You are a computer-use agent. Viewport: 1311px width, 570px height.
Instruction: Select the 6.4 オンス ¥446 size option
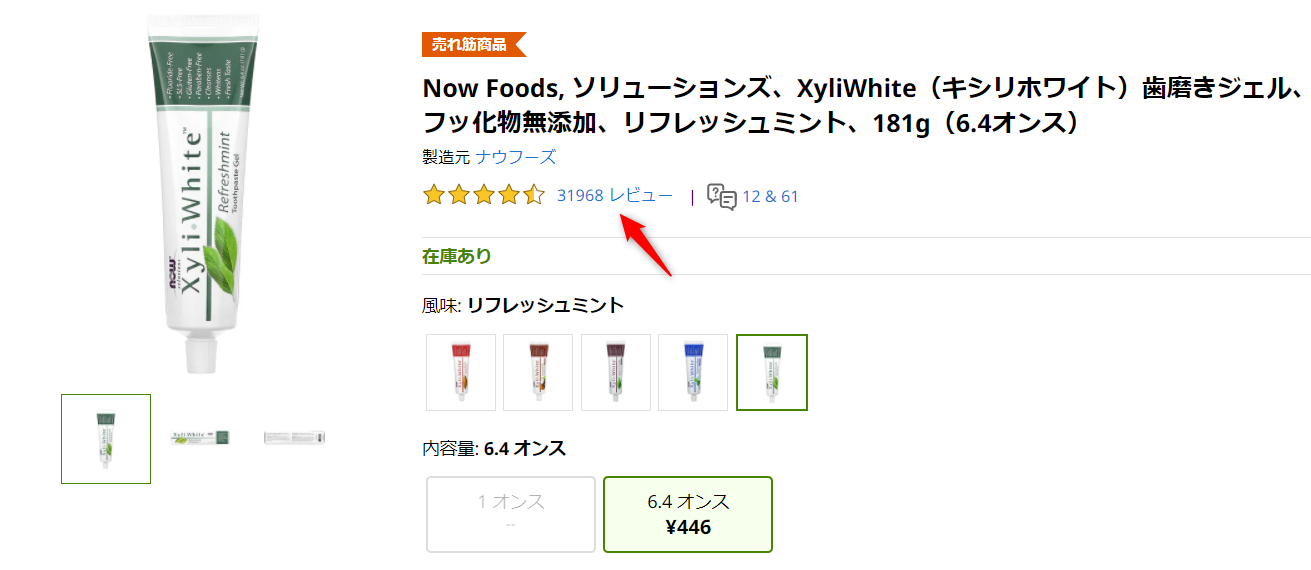pyautogui.click(x=688, y=514)
